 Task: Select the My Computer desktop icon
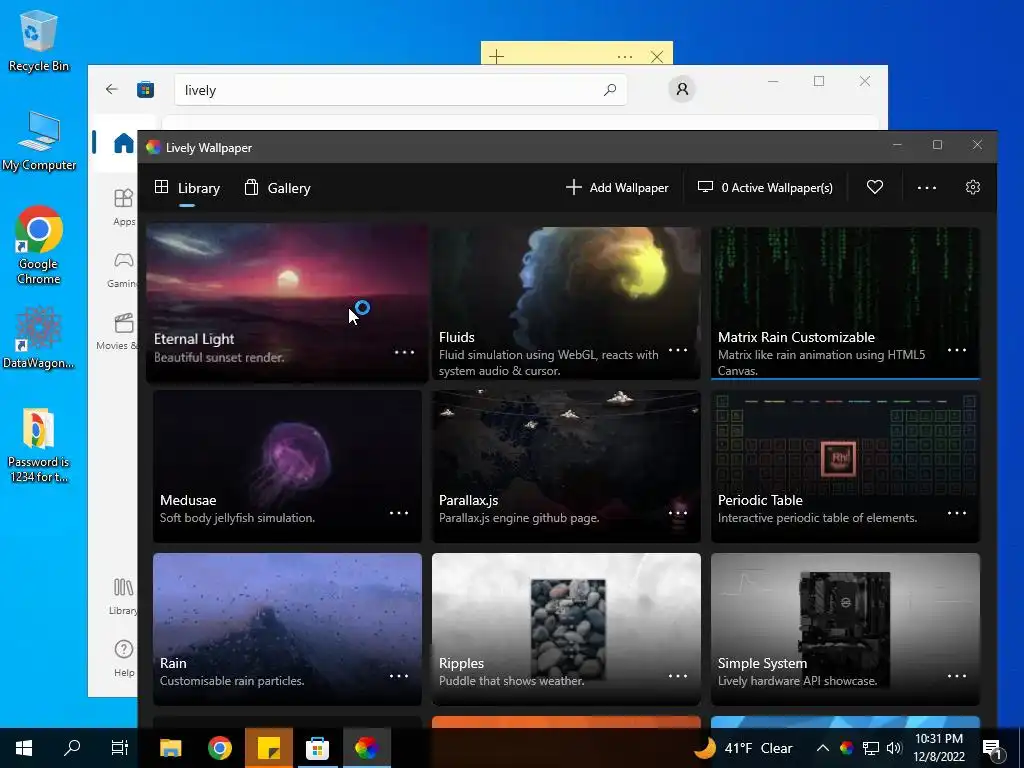(x=39, y=141)
